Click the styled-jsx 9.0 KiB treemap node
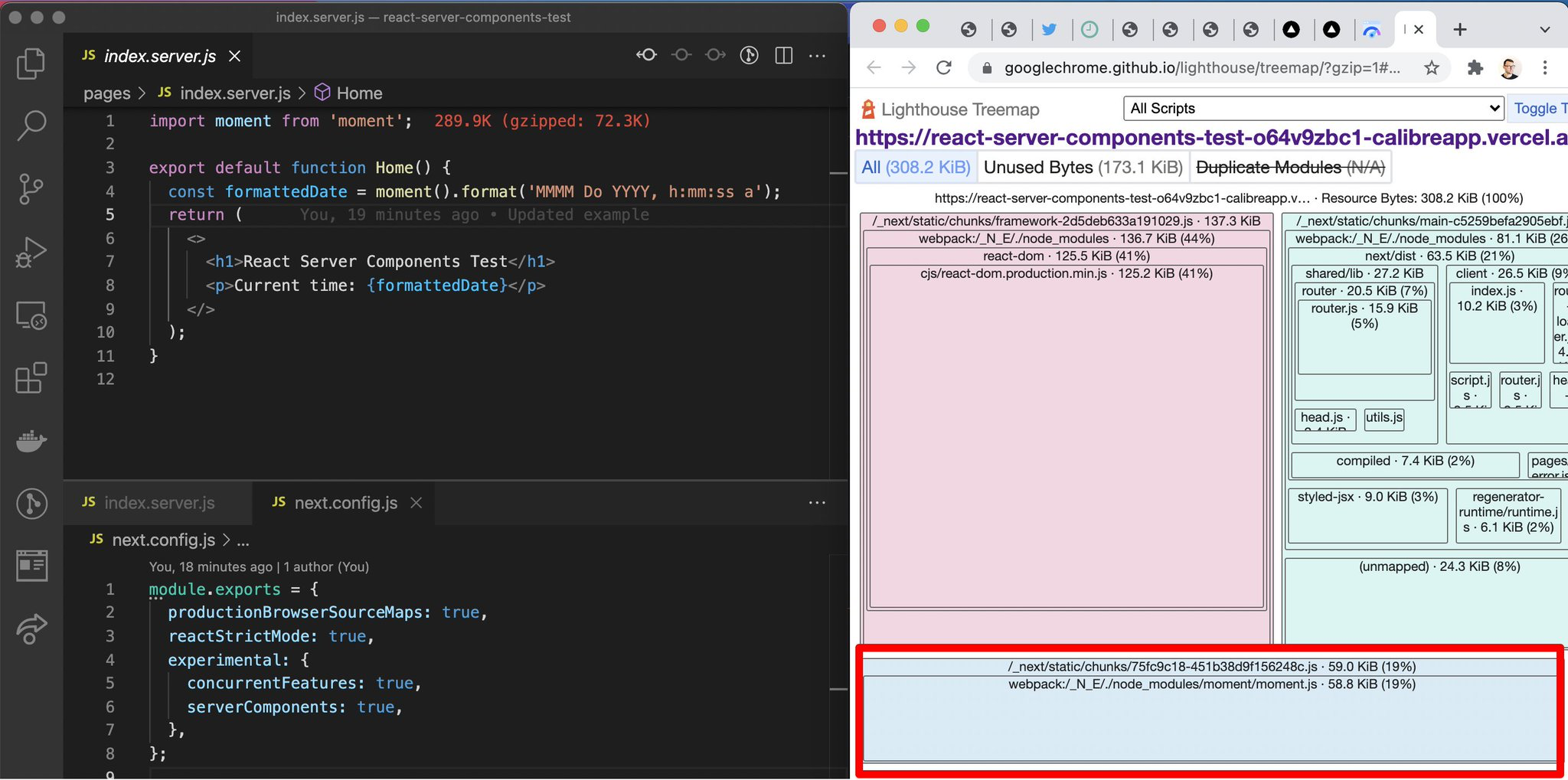This screenshot has height=780, width=1568. click(x=1367, y=515)
